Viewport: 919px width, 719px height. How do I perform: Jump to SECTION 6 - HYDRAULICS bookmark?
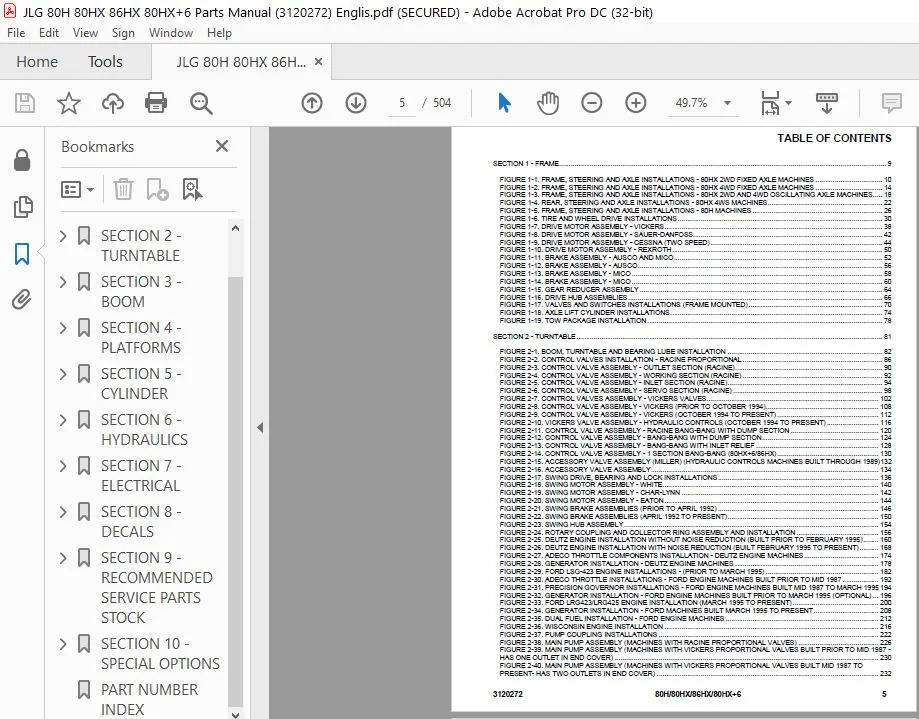point(144,430)
